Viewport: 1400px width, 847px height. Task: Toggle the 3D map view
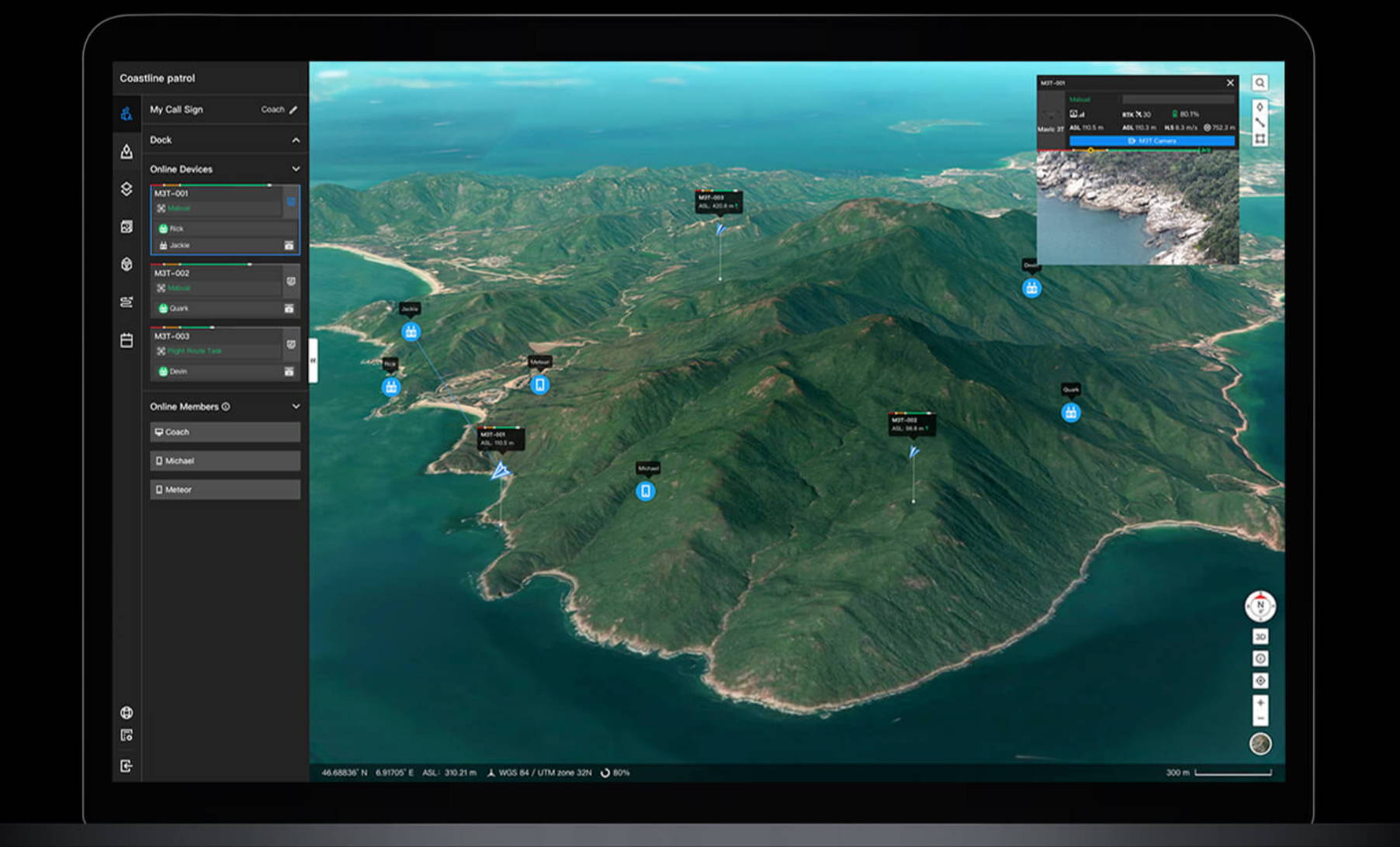coord(1260,637)
